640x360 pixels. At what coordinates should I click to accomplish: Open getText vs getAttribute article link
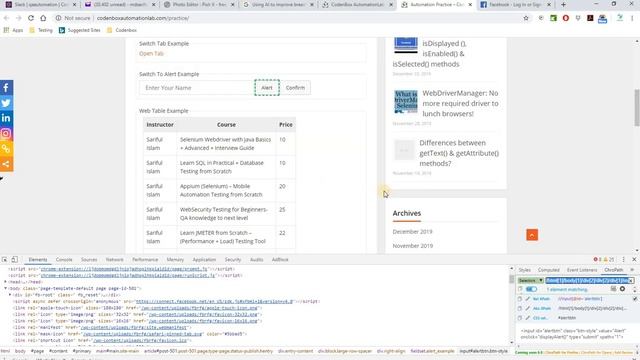(459, 153)
